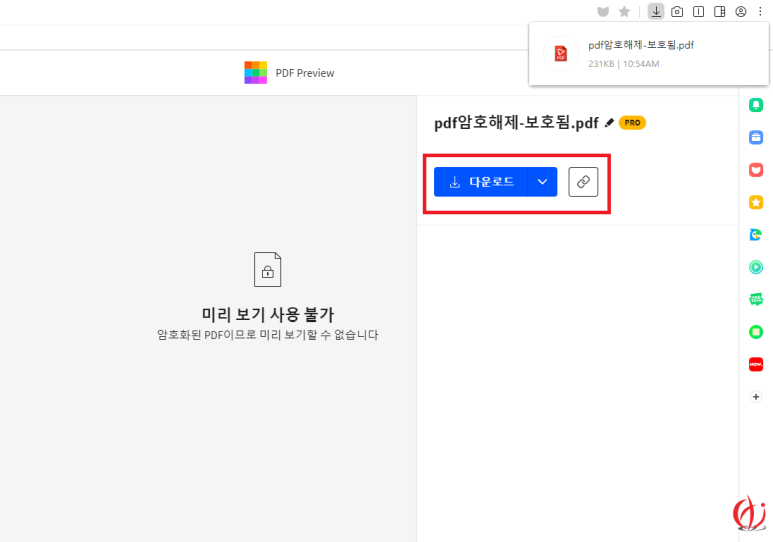Open the screenshot camera tool icon
Viewport: 773px width, 542px height.
click(677, 11)
